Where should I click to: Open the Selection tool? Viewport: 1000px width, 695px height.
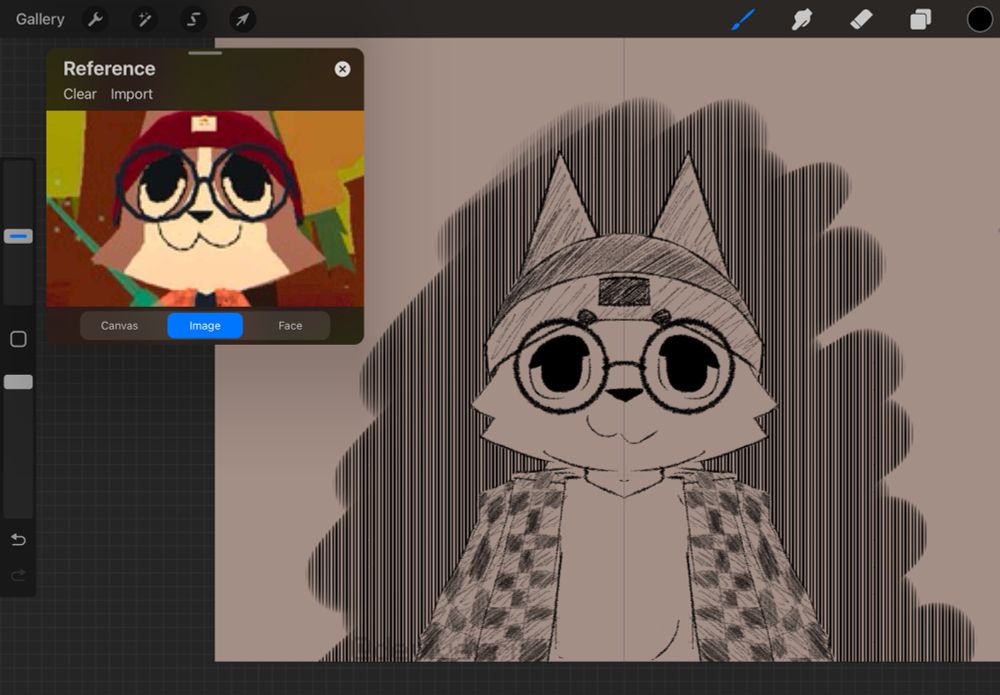tap(193, 19)
